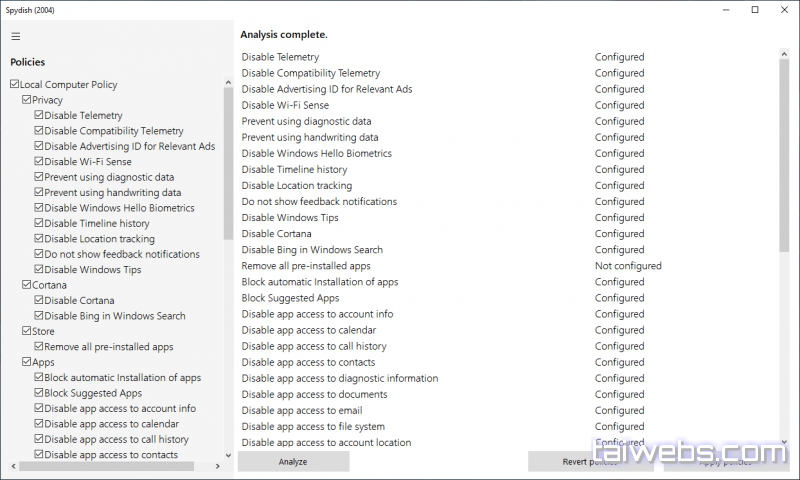
Task: Uncheck the Disable Telemetry checkbox
Action: tap(39, 116)
